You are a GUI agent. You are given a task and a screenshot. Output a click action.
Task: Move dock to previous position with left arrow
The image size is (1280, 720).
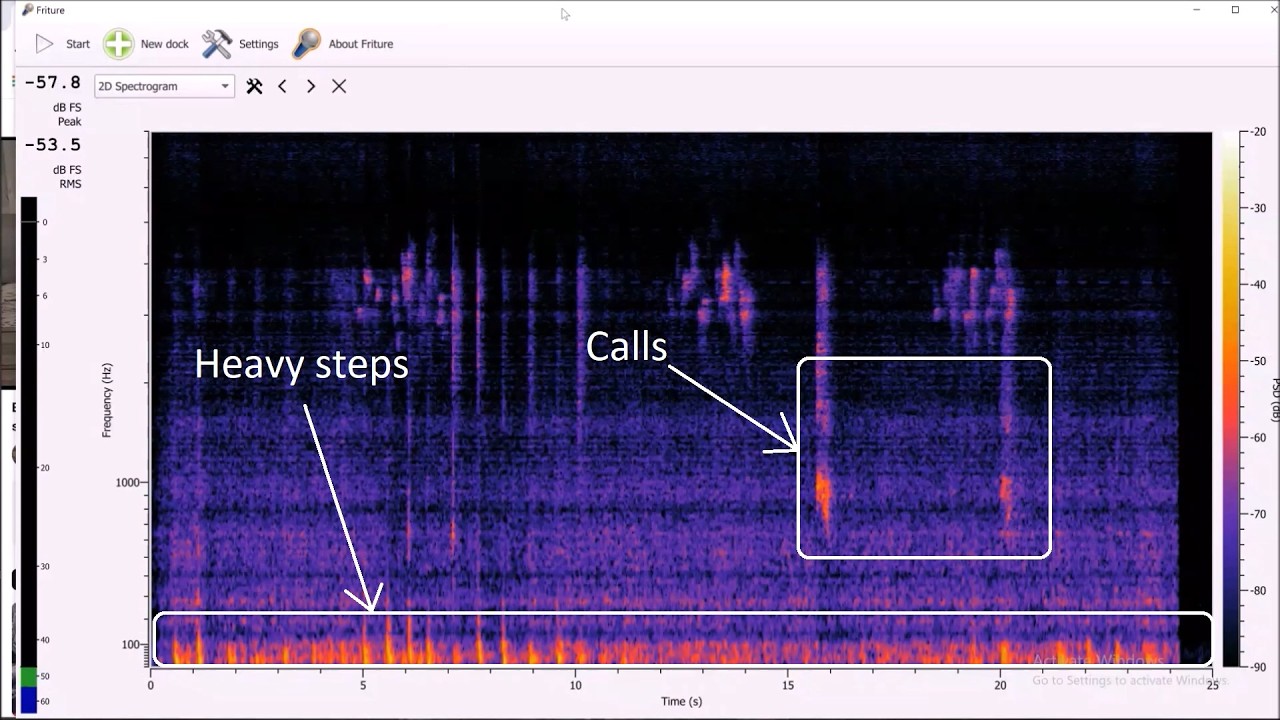[282, 86]
